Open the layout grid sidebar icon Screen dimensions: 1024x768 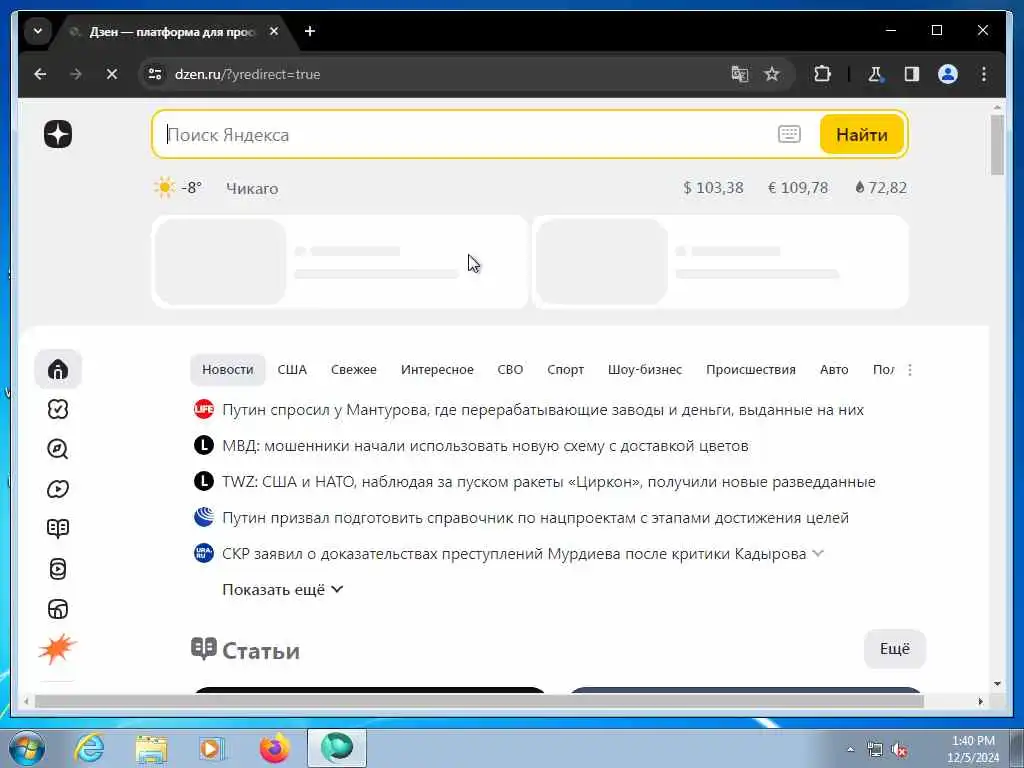[x=58, y=609]
